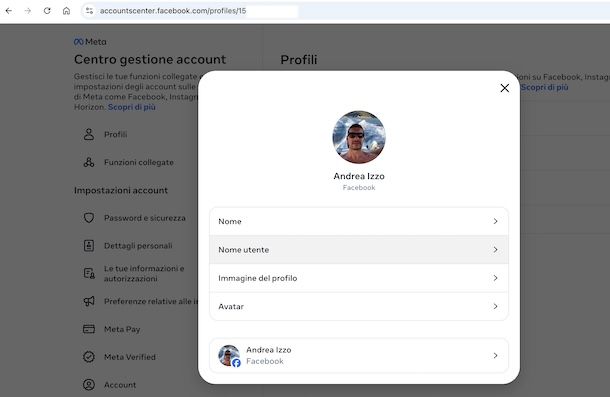Open Immagine del profilo row
Screen dimensions: 610x397
(359, 278)
